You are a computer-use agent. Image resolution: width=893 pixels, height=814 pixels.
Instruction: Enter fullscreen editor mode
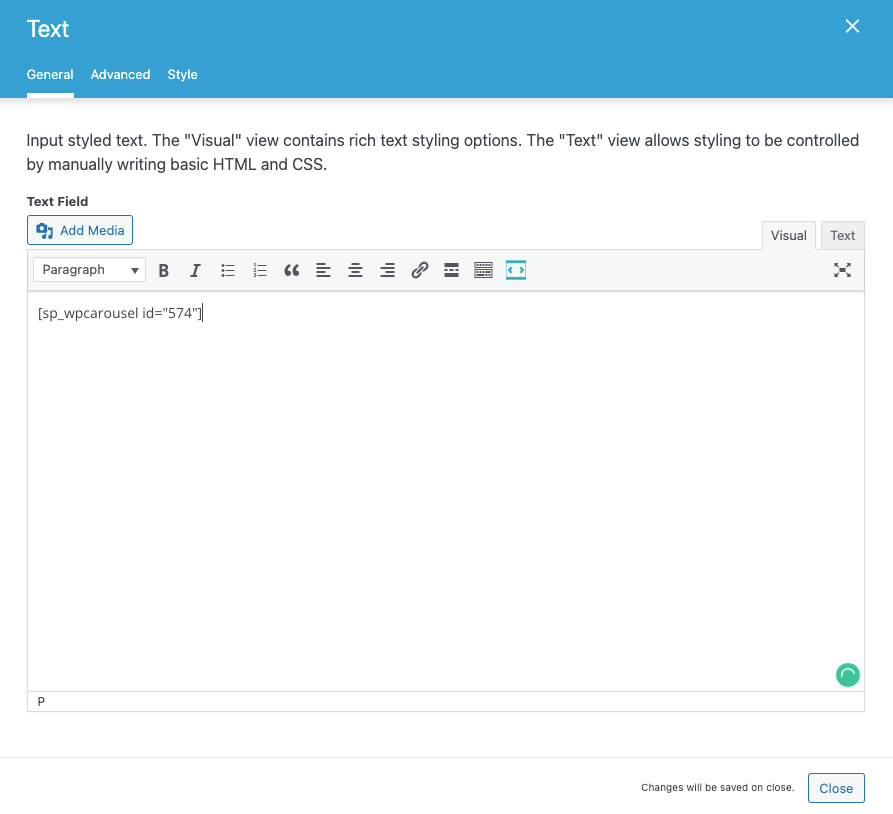(x=842, y=270)
